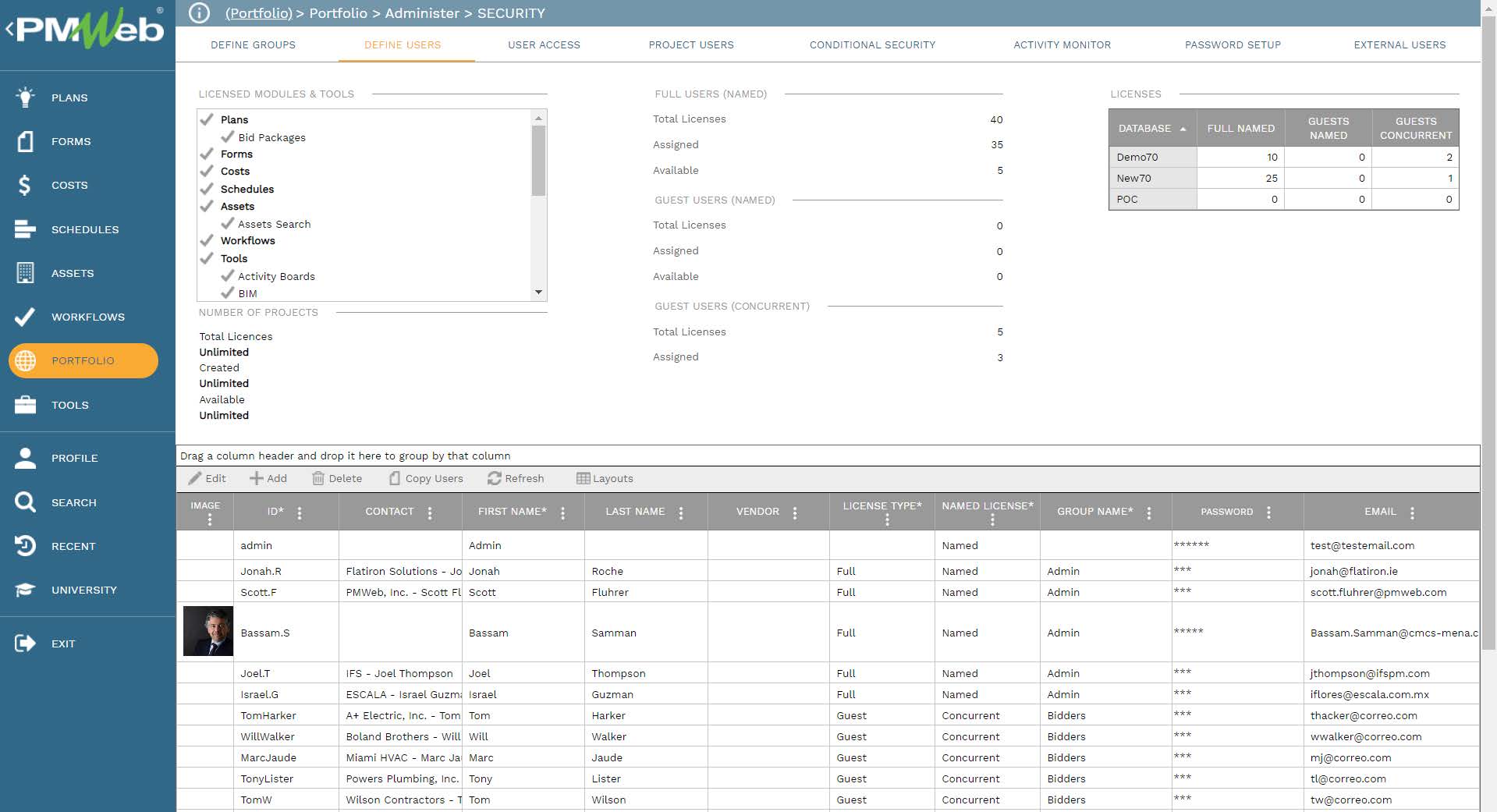Click Bassam Samman's profile photo thumbnail

208,631
